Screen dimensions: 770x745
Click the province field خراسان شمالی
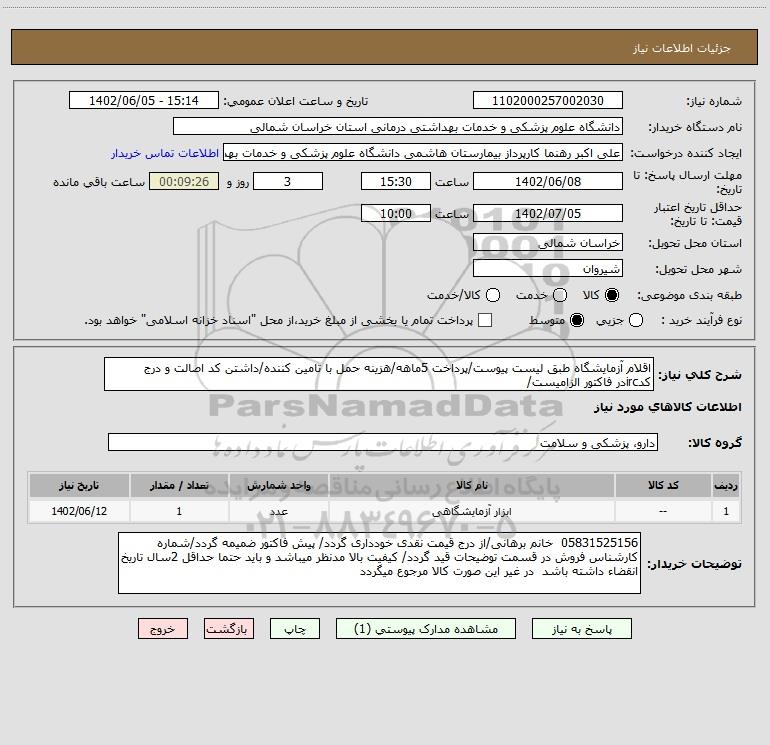548,243
